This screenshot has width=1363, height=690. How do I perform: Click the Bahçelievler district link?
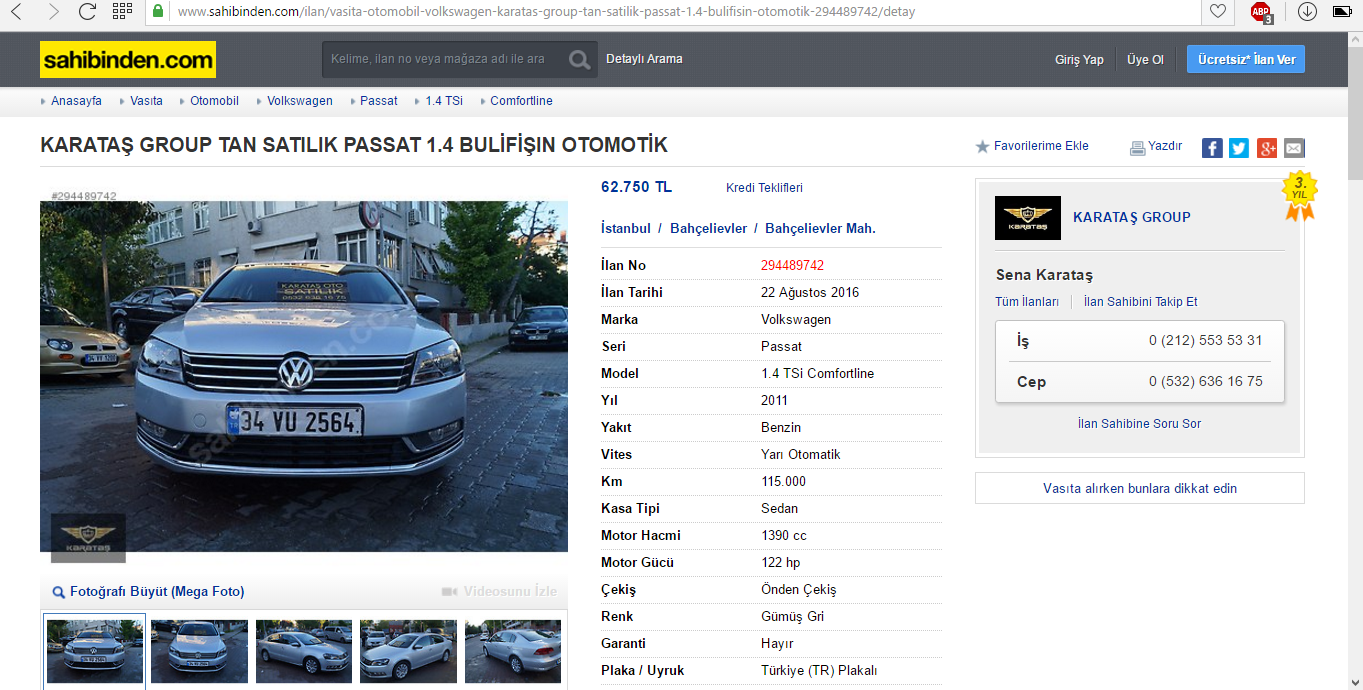coord(708,228)
